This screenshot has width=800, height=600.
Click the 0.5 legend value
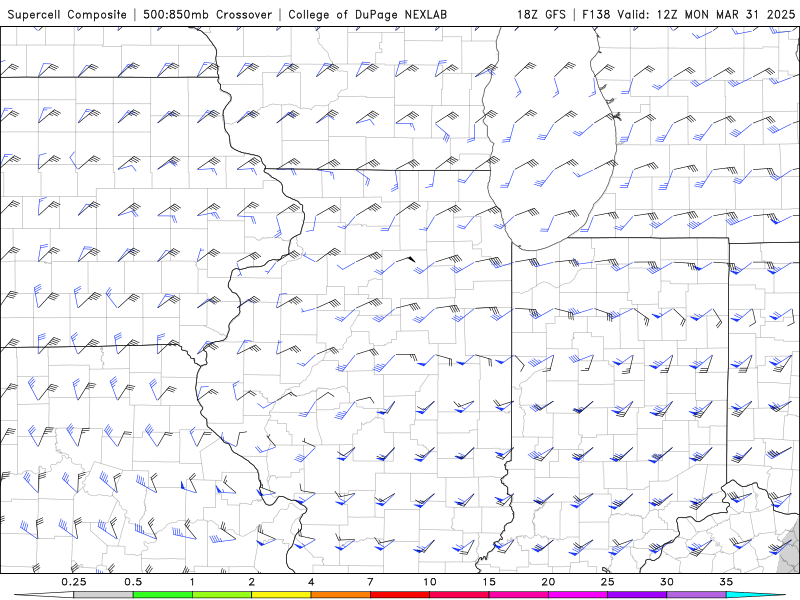[133, 582]
